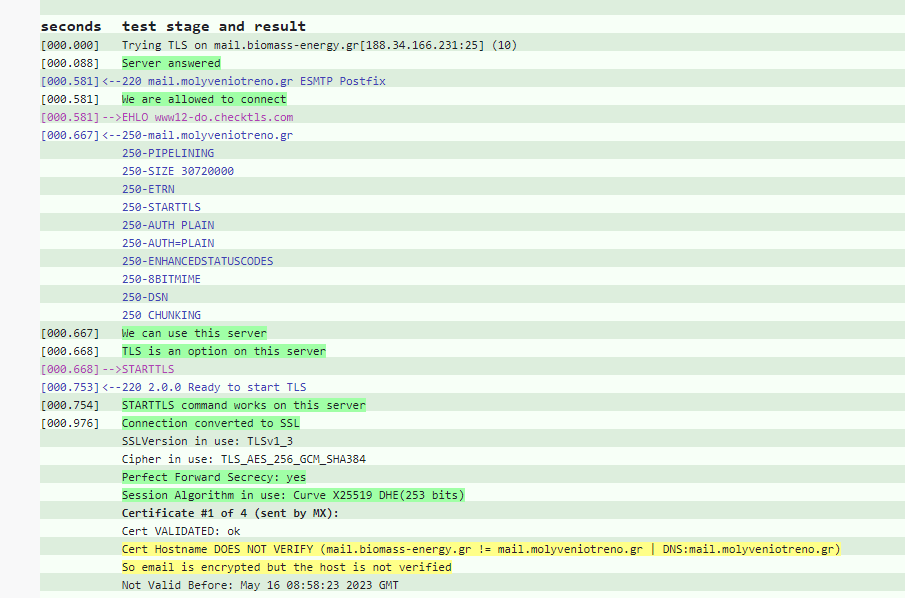Click the "250-STARTTLS" capability line
Image resolution: width=905 pixels, height=598 pixels.
click(162, 207)
